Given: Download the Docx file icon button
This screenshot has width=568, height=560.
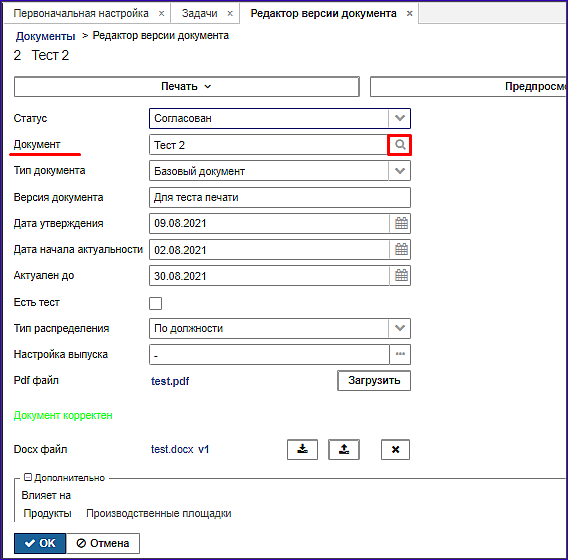Looking at the screenshot, I should [x=302, y=450].
